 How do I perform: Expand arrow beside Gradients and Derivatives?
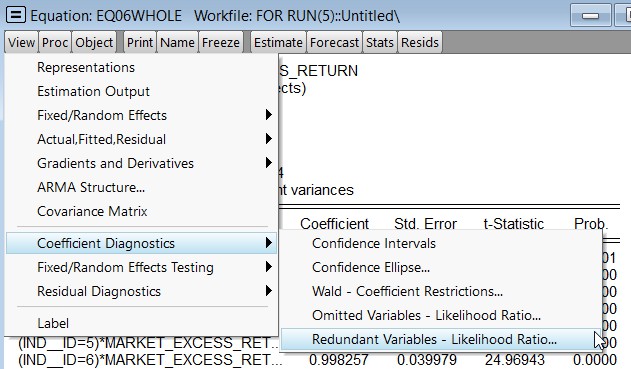(x=269, y=163)
